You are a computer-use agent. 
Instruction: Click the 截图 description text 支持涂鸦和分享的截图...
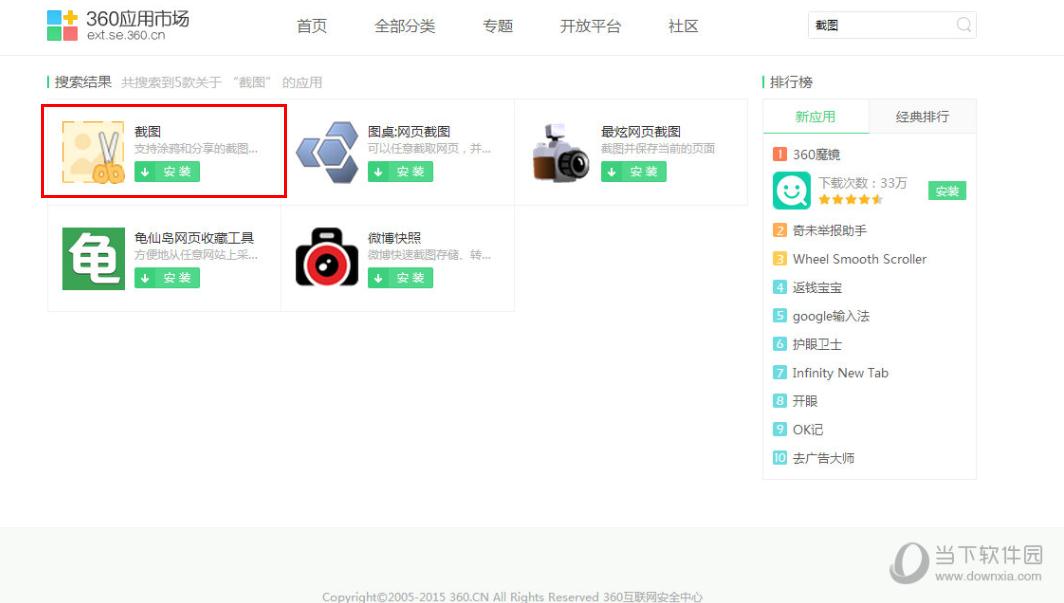196,149
